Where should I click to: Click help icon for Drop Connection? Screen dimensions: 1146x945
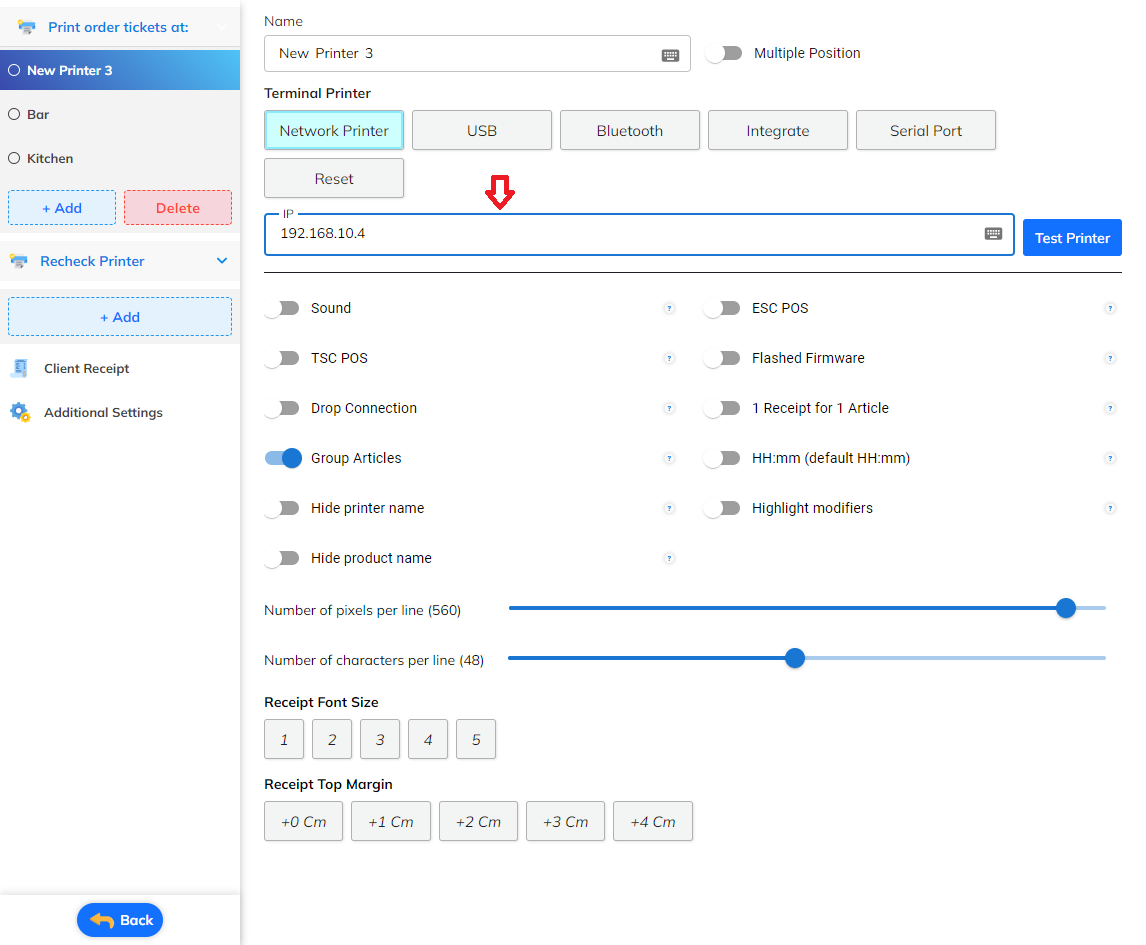(x=669, y=408)
